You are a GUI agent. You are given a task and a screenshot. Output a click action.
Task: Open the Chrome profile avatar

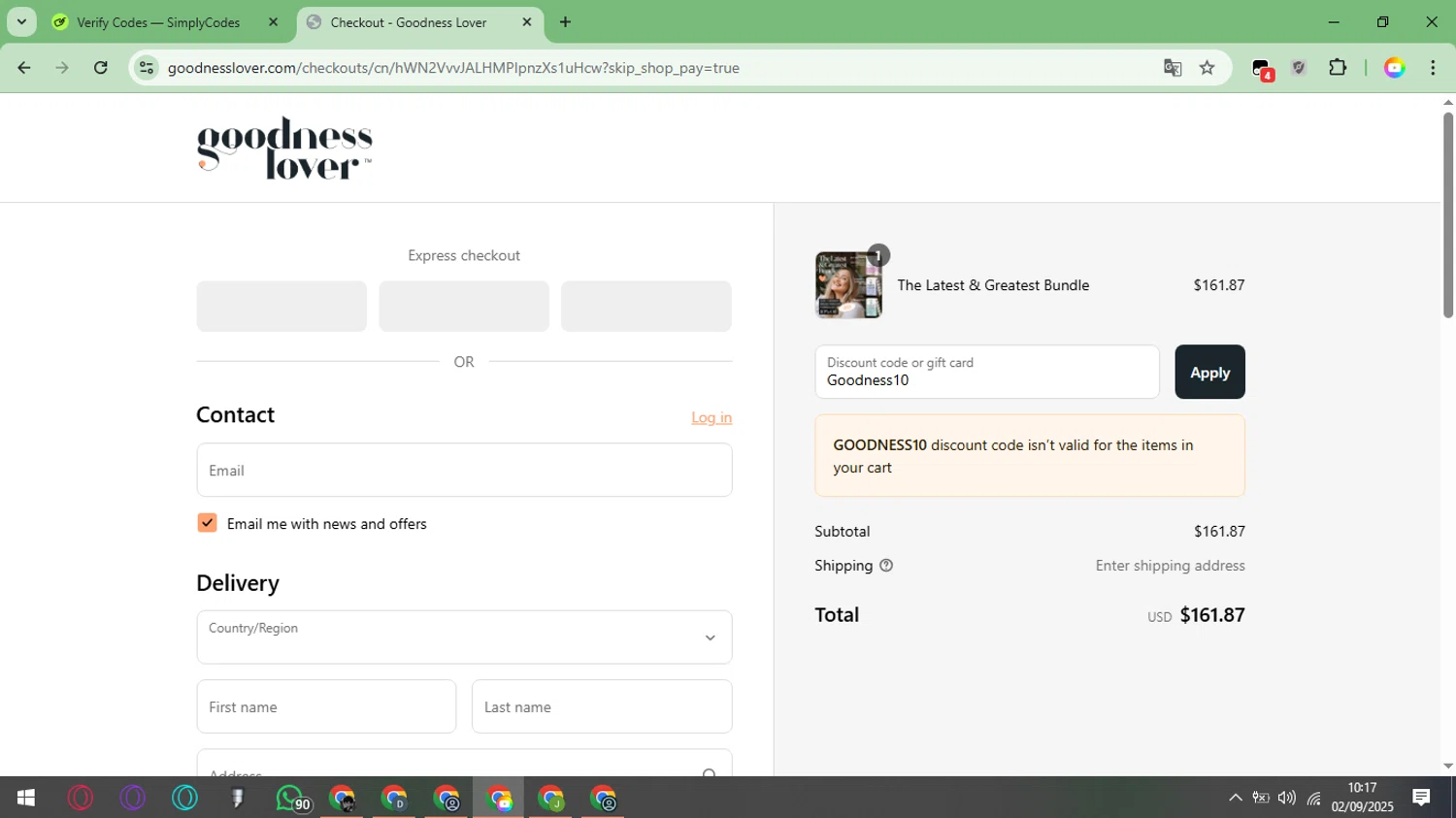pyautogui.click(x=1395, y=68)
